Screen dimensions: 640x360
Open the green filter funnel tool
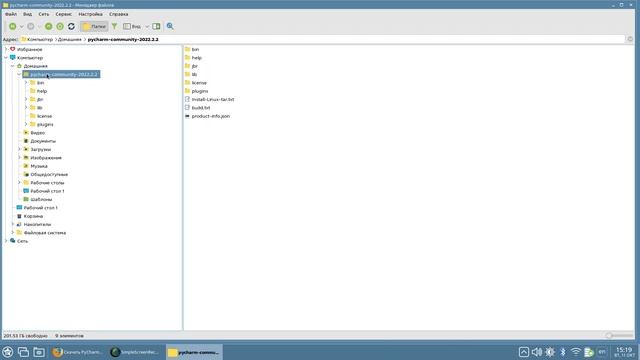(115, 26)
